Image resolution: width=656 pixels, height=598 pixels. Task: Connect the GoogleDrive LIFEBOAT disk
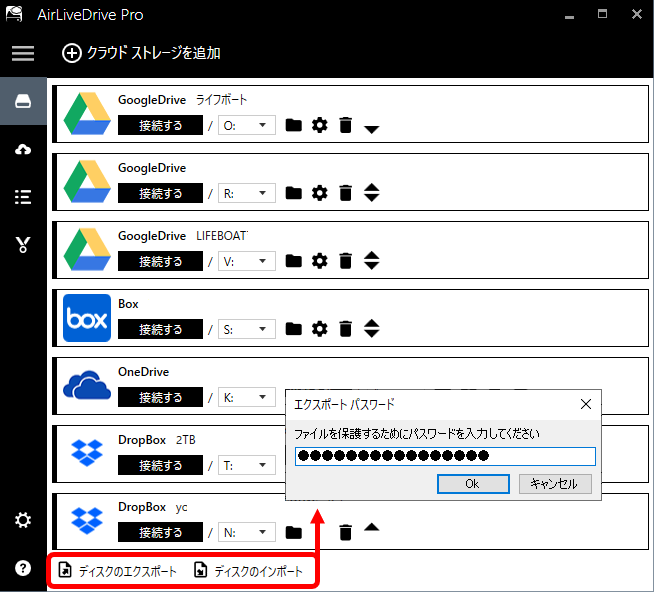click(x=160, y=261)
